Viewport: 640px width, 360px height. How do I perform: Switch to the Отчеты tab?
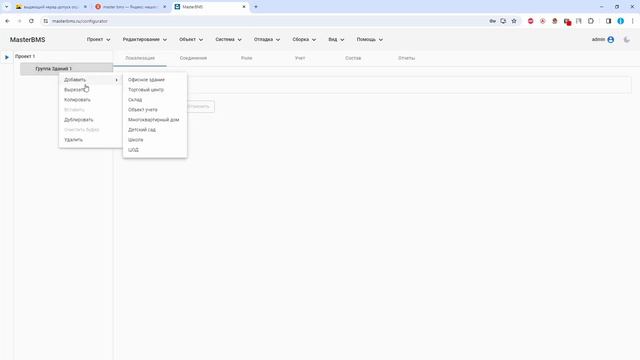407,58
